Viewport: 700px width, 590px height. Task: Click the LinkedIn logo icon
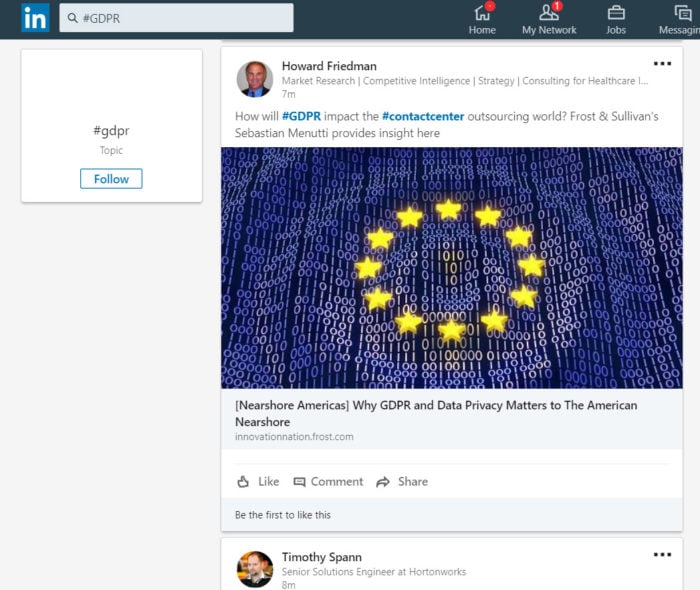(35, 18)
